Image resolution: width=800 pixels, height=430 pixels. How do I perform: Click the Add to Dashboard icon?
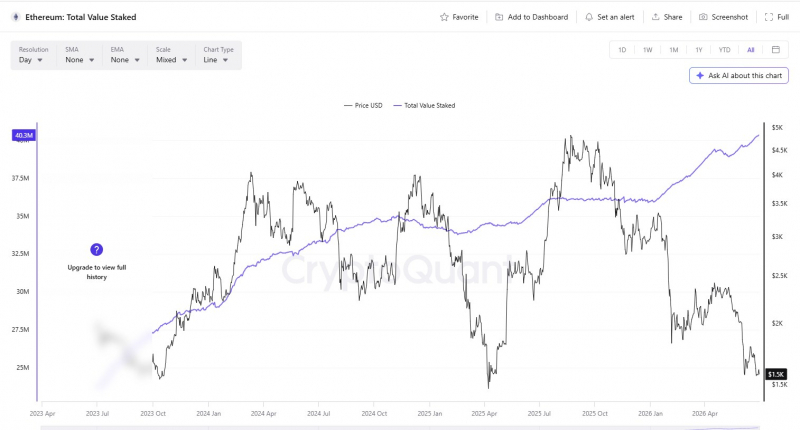coord(499,17)
